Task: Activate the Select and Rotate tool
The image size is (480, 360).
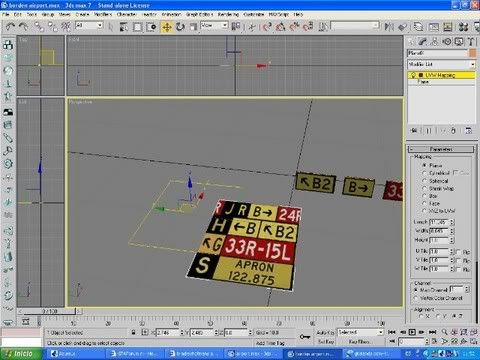Action: click(x=180, y=27)
